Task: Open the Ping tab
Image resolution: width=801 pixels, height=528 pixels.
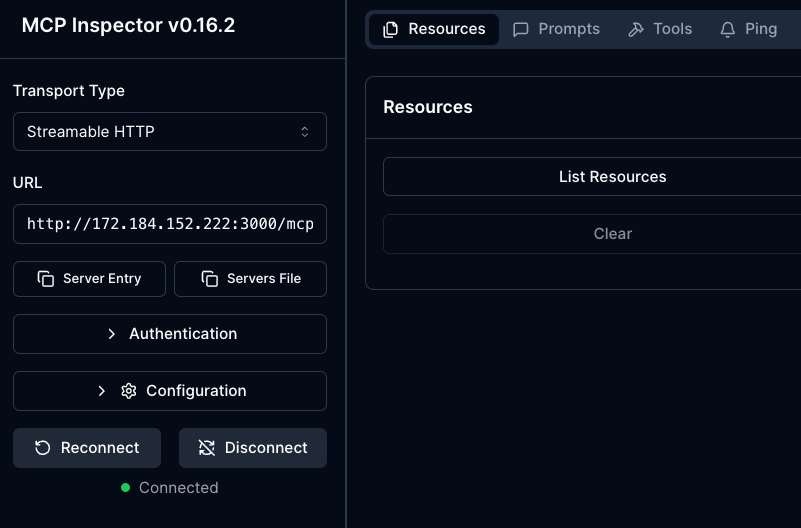Action: (749, 29)
